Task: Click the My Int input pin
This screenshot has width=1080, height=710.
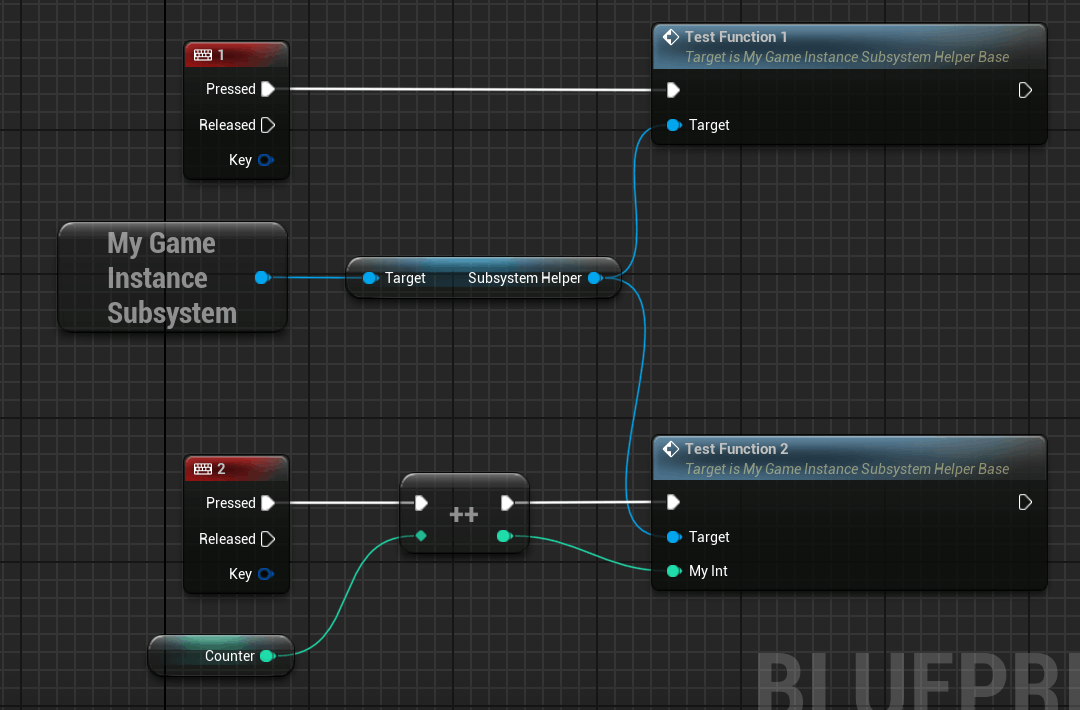Action: pyautogui.click(x=674, y=571)
